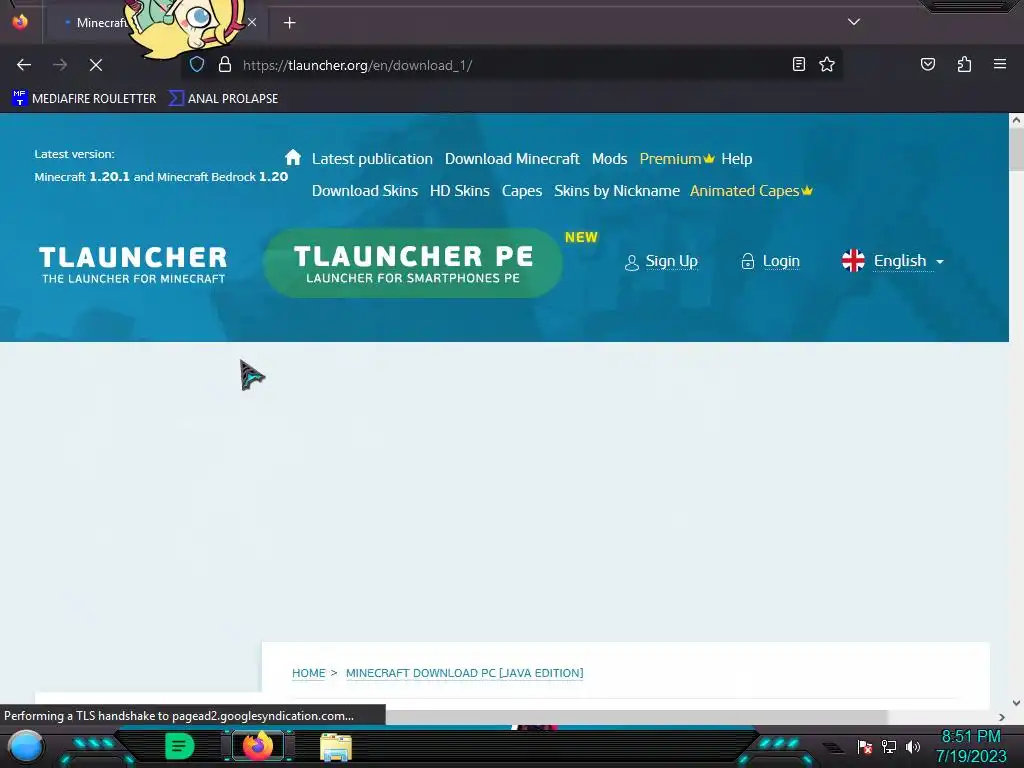Stop loading the page
The height and width of the screenshot is (768, 1024).
pyautogui.click(x=96, y=65)
